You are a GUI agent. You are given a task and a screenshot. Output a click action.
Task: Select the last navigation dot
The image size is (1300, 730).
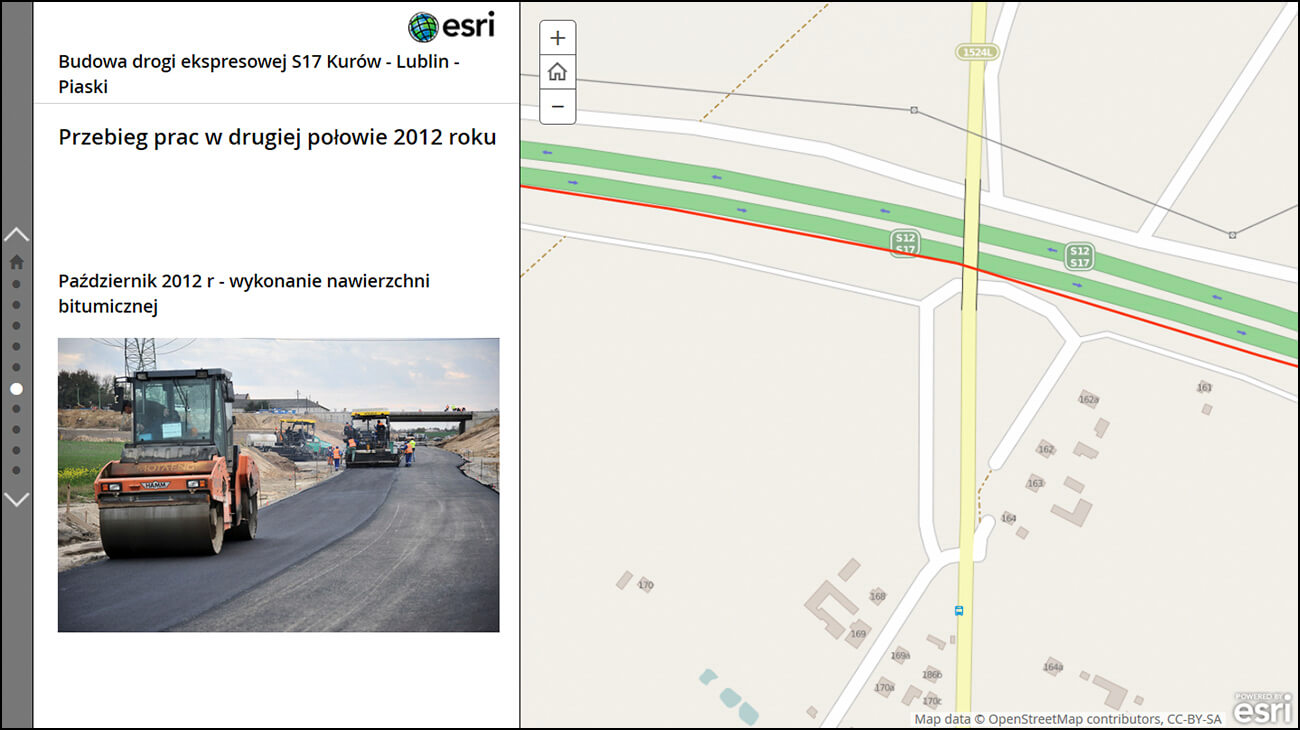click(x=16, y=470)
